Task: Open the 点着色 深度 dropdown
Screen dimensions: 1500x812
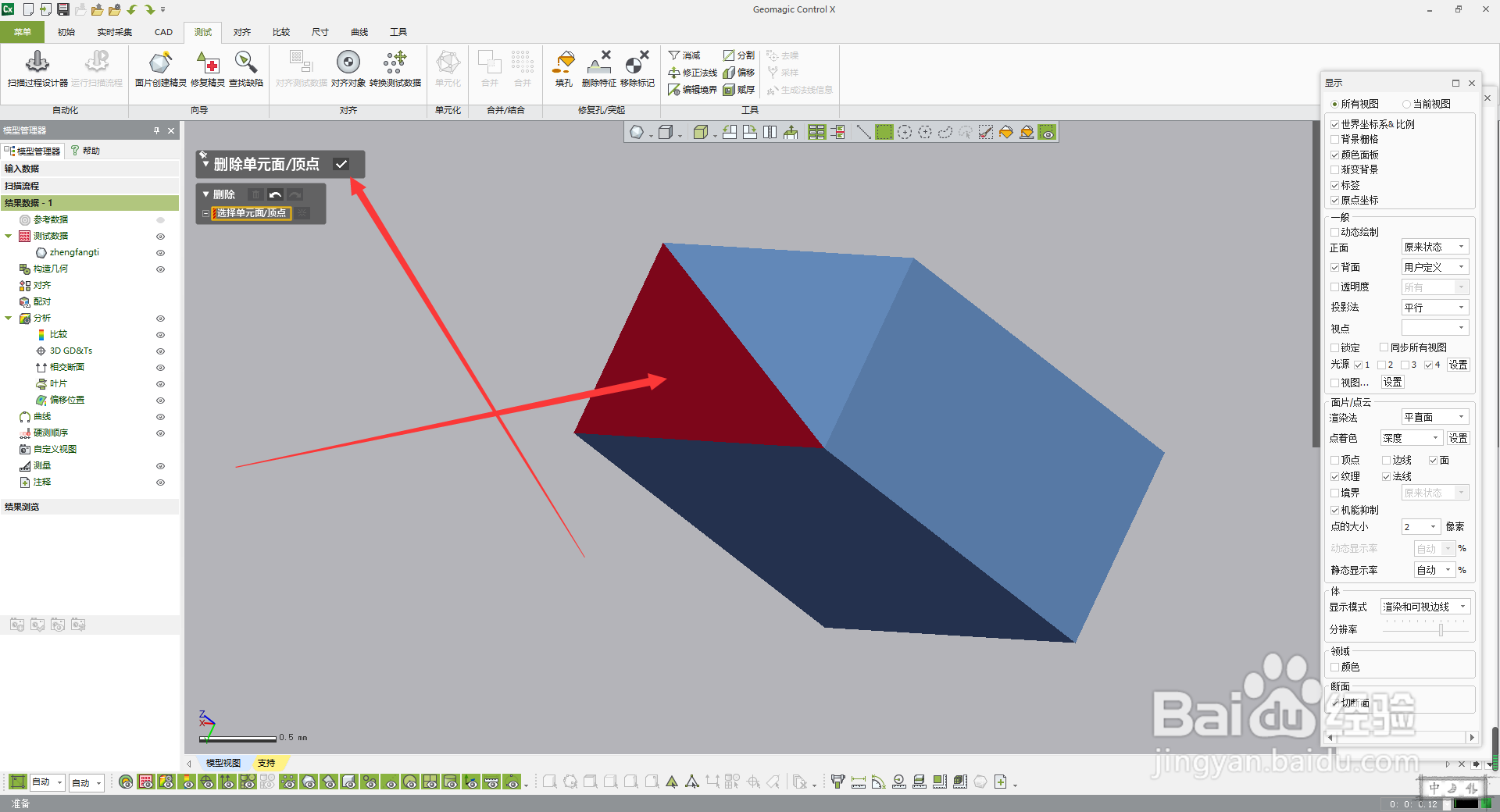Action: 1411,438
